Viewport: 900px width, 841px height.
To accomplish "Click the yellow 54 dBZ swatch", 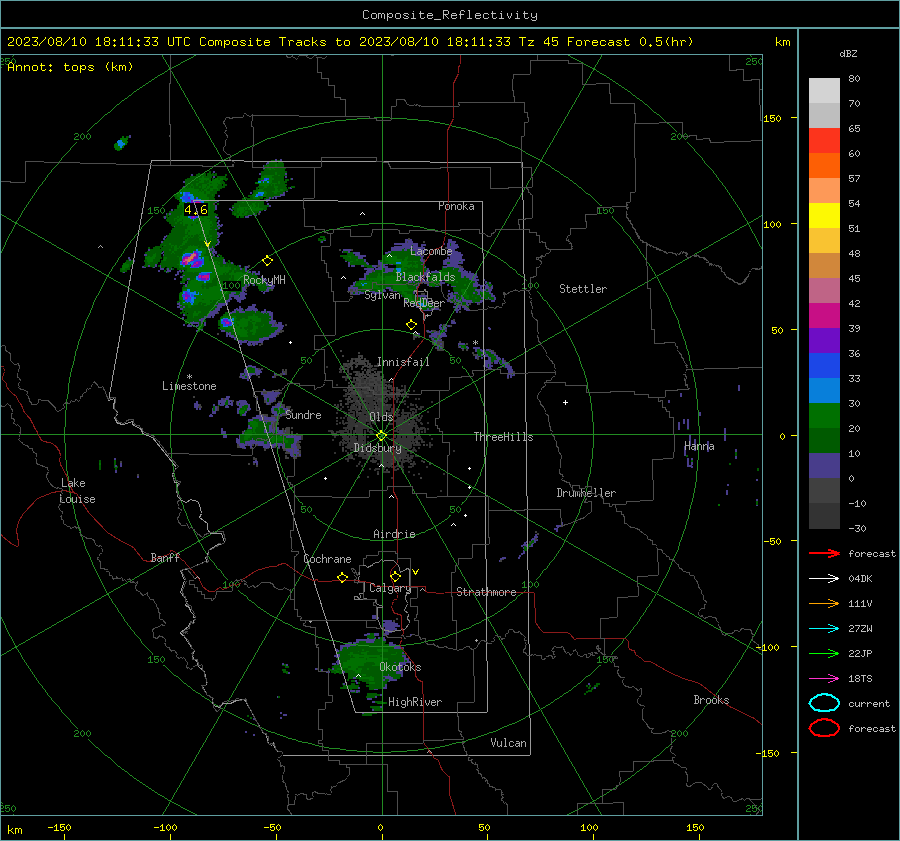I will [824, 216].
